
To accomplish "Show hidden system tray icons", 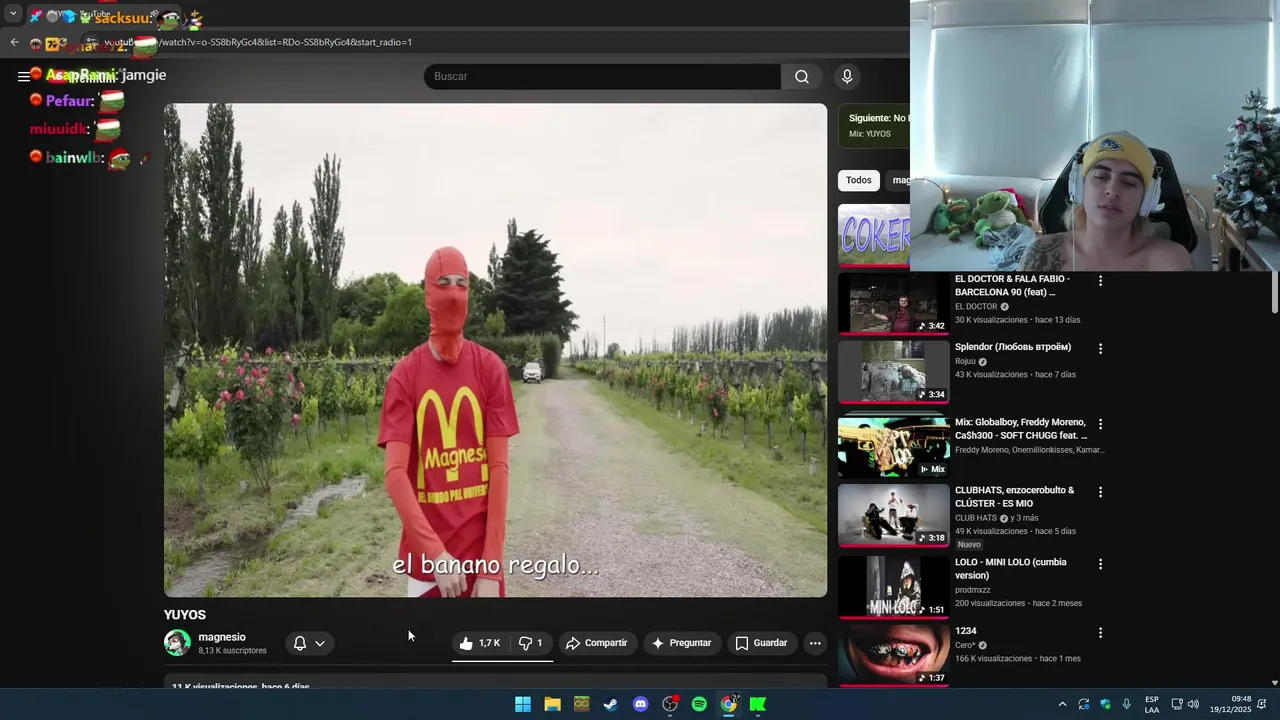I will pyautogui.click(x=1062, y=704).
